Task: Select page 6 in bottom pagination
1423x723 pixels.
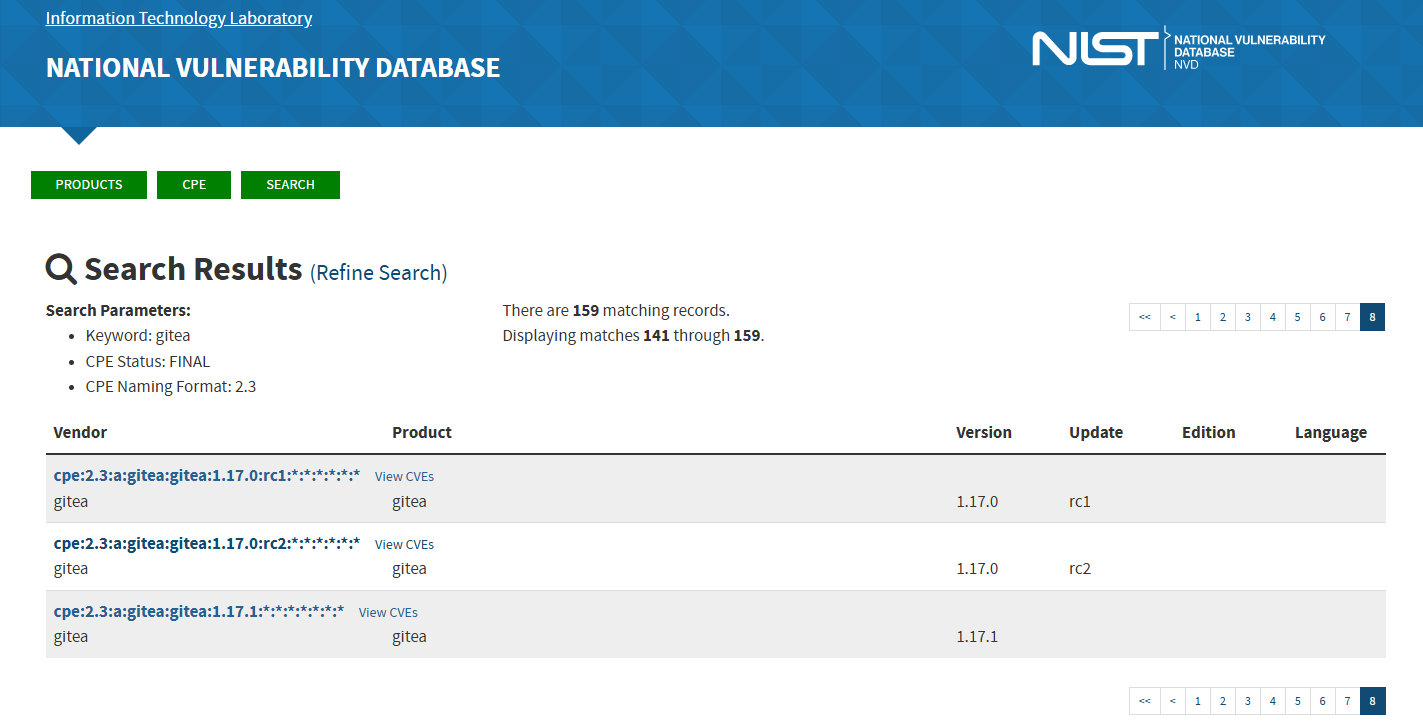Action: click(1323, 701)
